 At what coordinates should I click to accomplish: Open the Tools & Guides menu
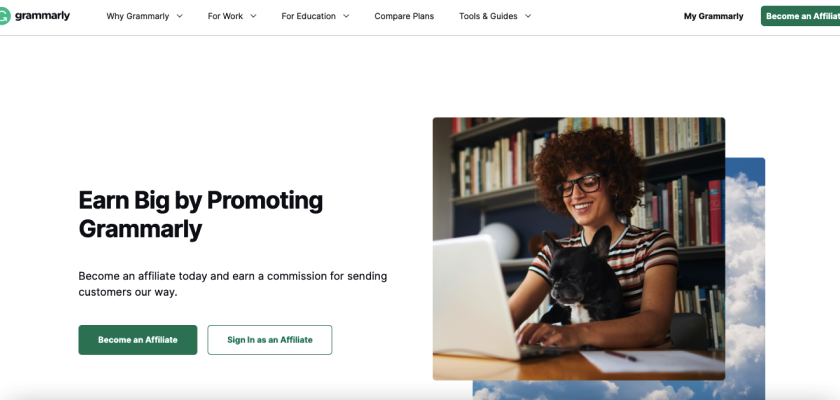pos(495,16)
